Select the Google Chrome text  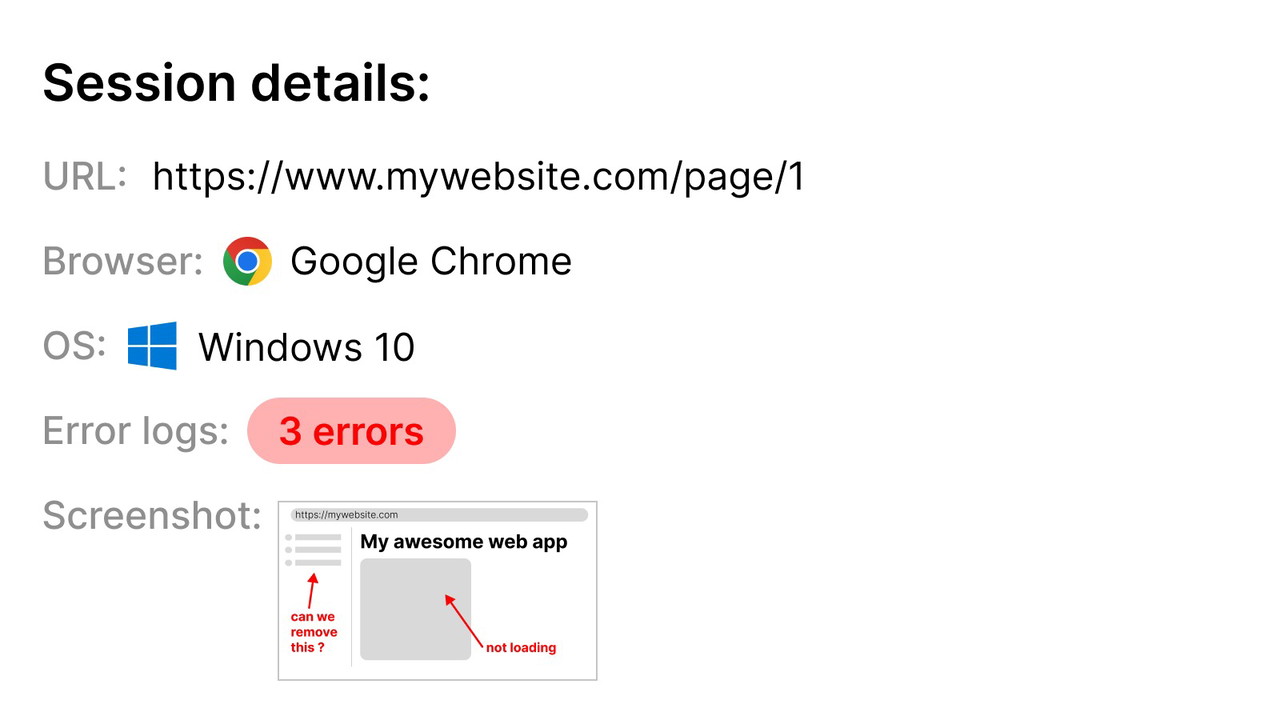coord(430,262)
